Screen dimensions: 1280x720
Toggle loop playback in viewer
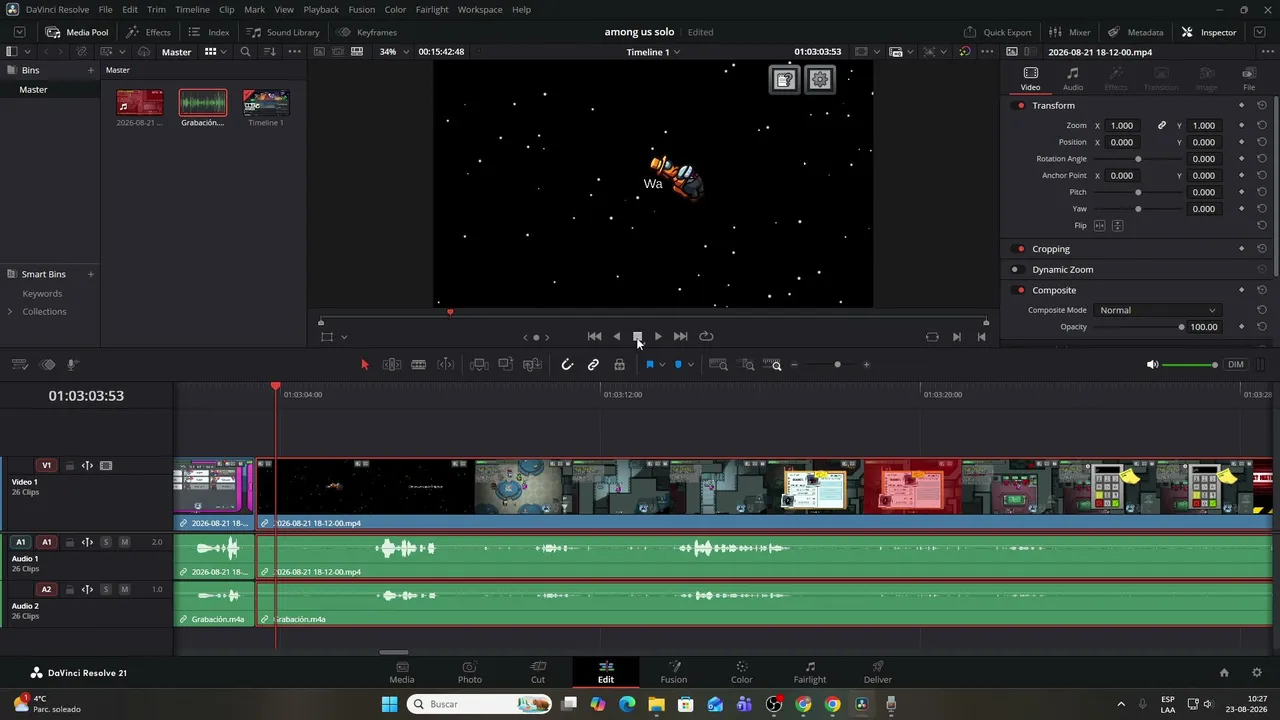pyautogui.click(x=706, y=337)
